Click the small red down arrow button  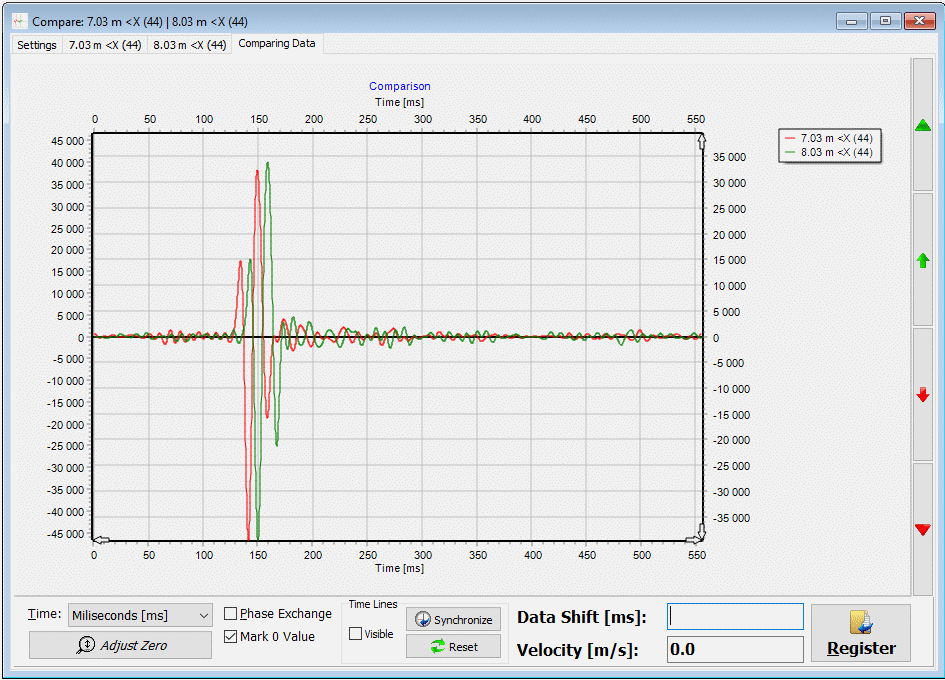point(922,395)
